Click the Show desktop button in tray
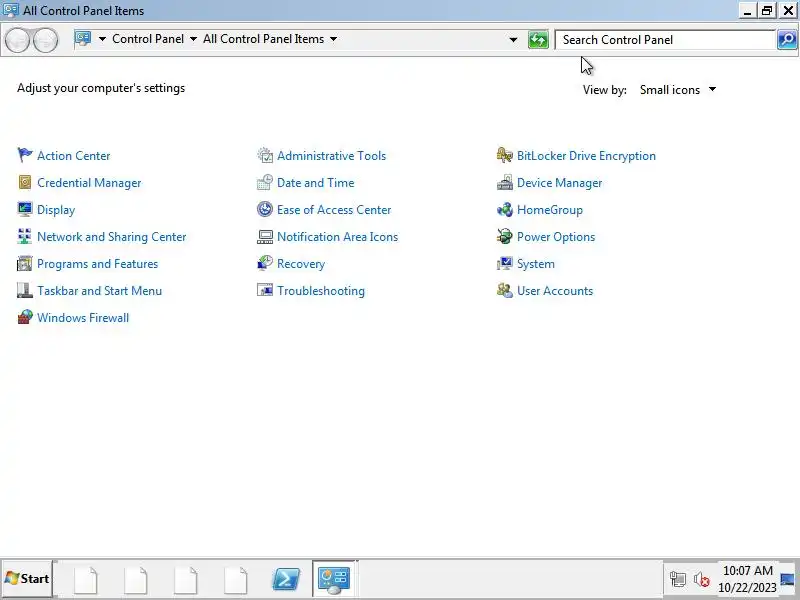 tap(789, 579)
